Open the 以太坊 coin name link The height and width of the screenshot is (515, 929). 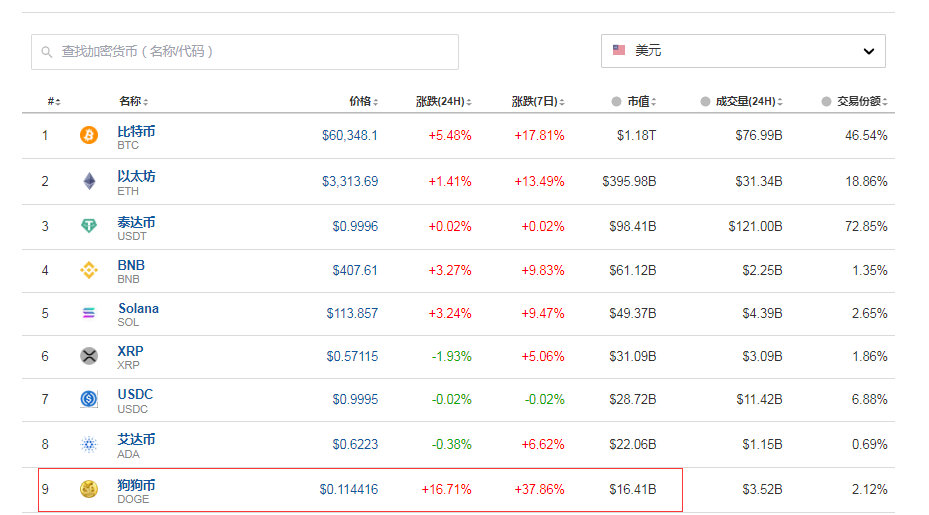(x=136, y=176)
